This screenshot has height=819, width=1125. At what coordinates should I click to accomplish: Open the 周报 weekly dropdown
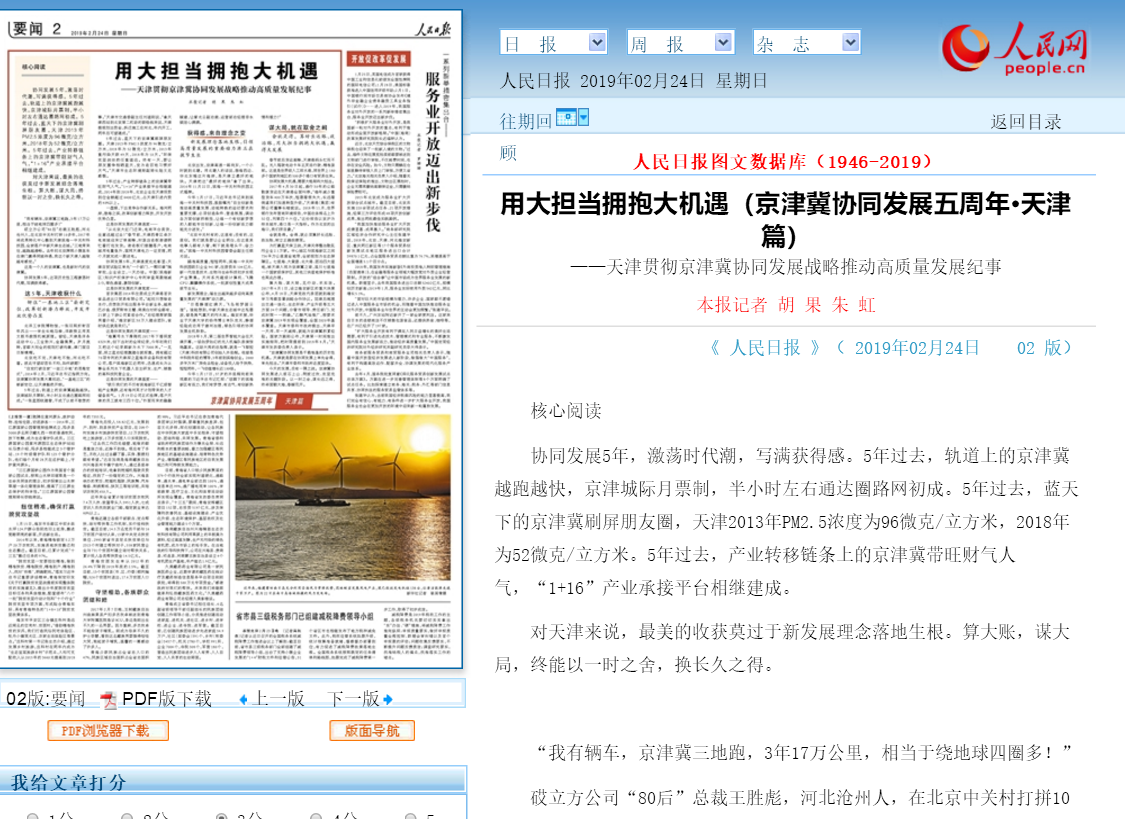(x=680, y=43)
